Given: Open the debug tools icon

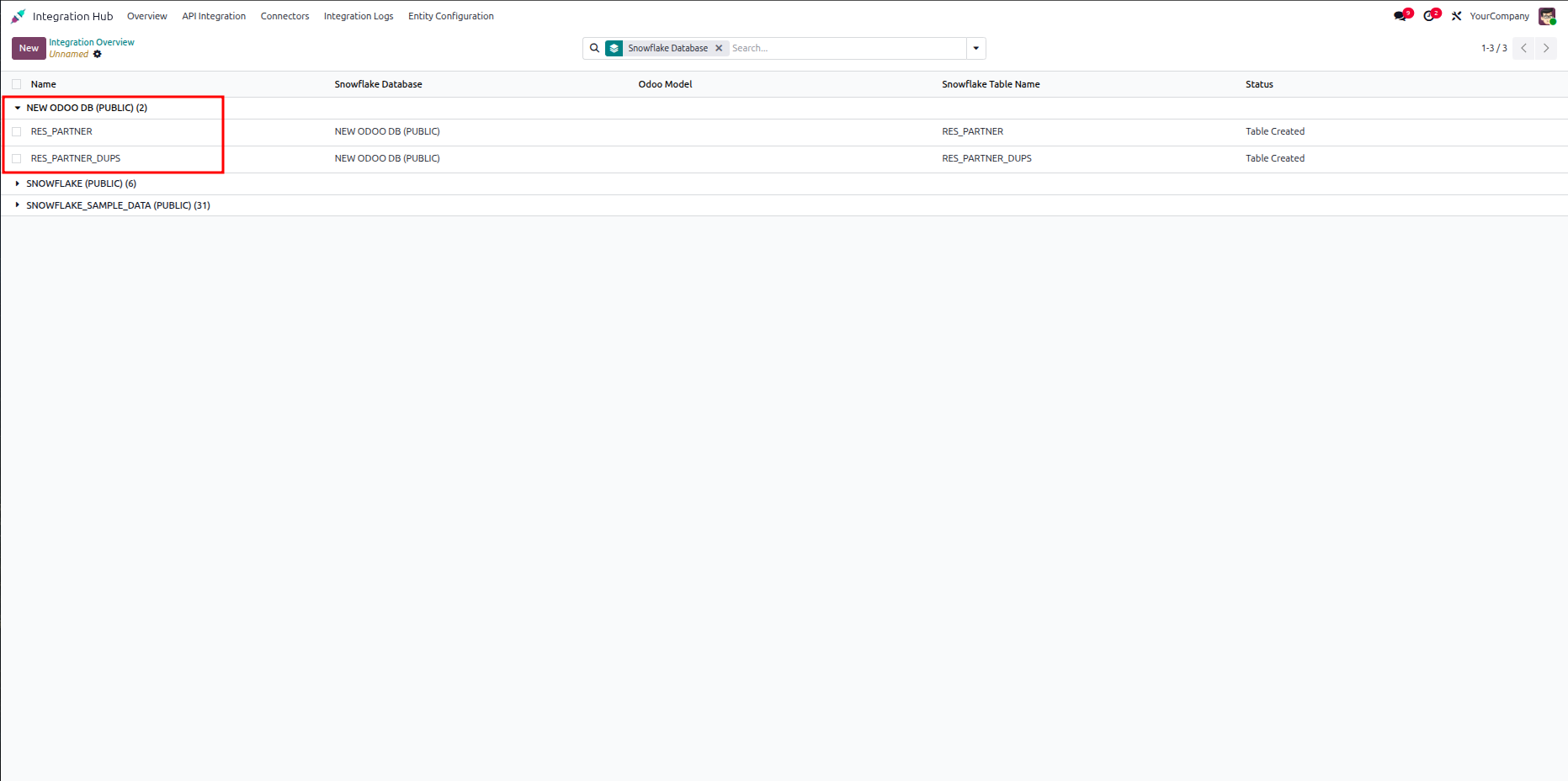Looking at the screenshot, I should pyautogui.click(x=1457, y=16).
